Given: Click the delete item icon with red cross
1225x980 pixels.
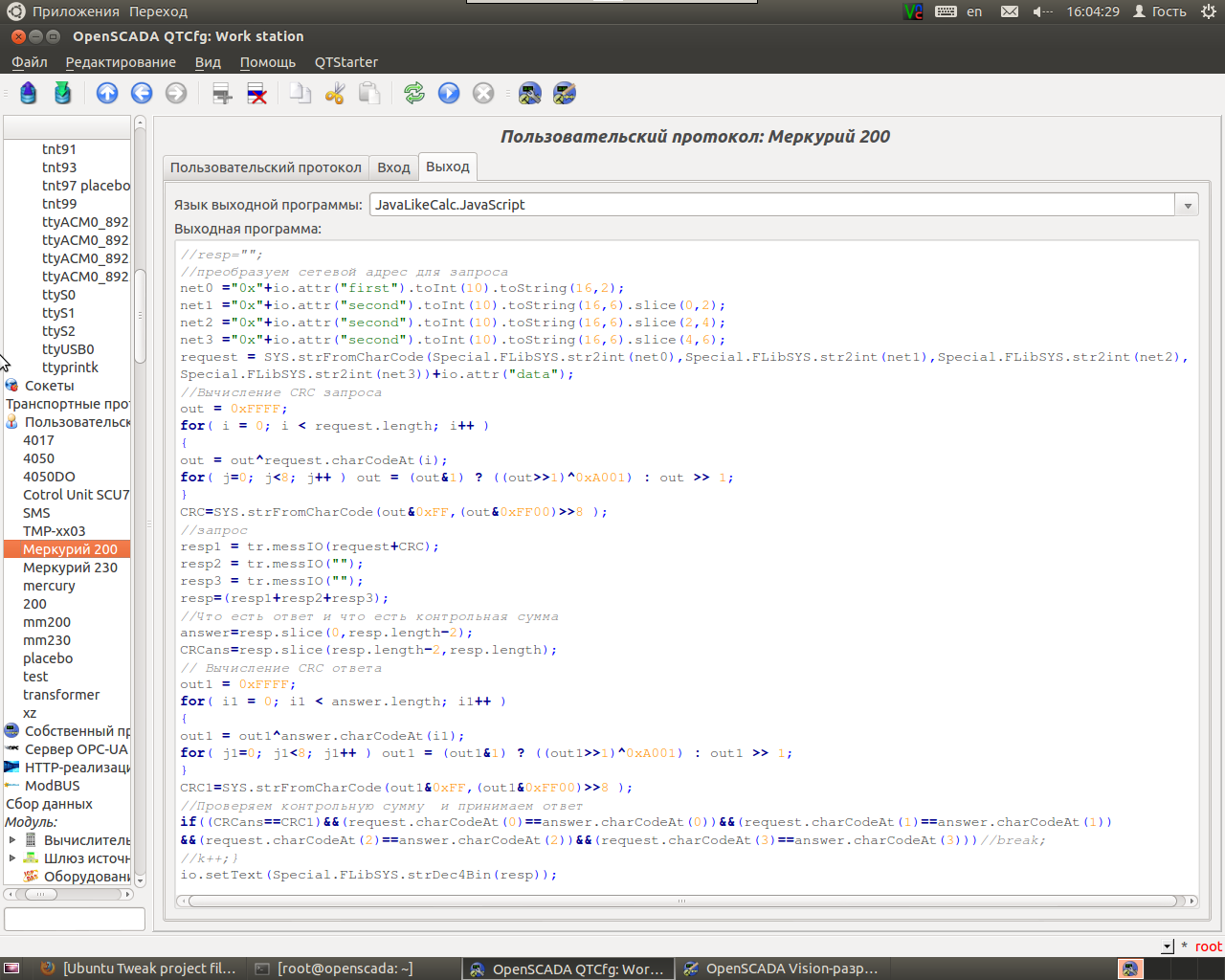Looking at the screenshot, I should (256, 93).
